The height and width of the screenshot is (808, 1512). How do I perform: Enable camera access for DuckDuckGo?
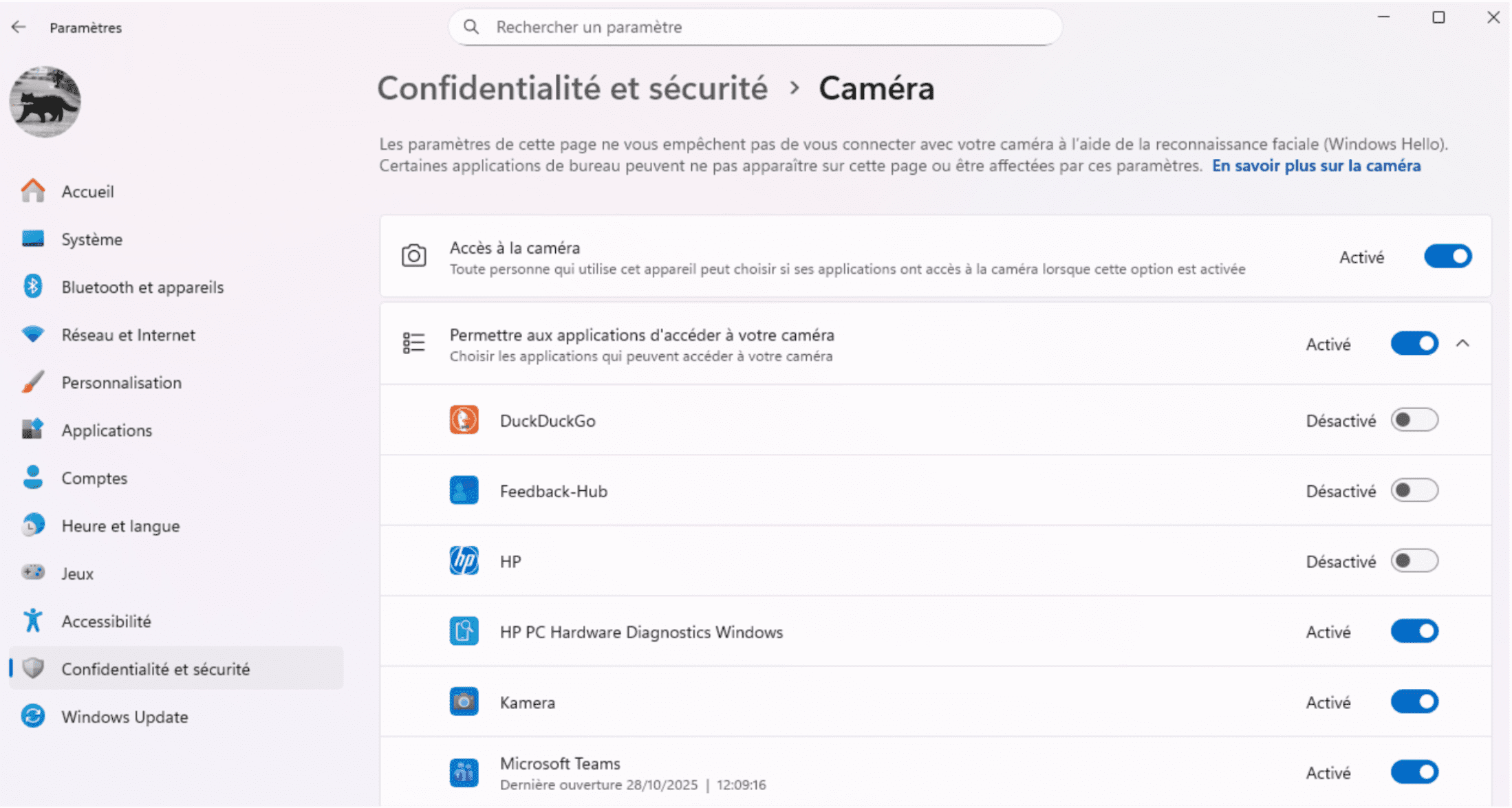click(1414, 420)
